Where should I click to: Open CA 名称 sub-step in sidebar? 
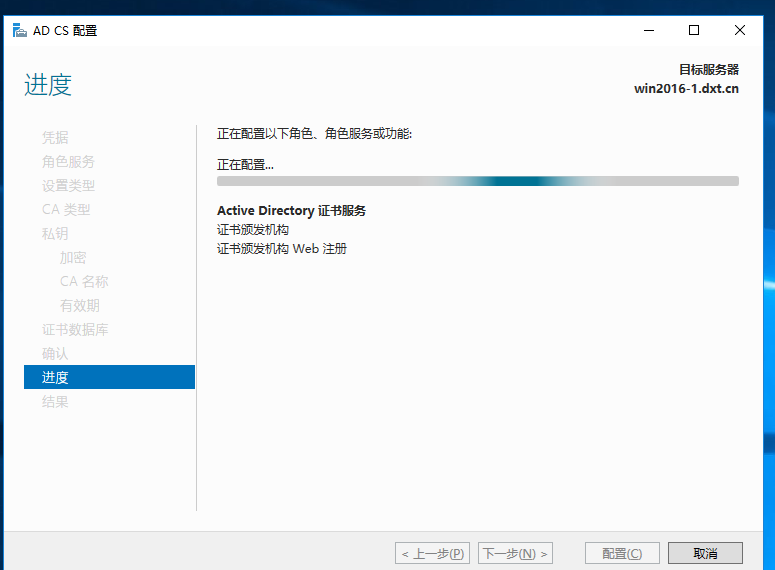[x=84, y=281]
